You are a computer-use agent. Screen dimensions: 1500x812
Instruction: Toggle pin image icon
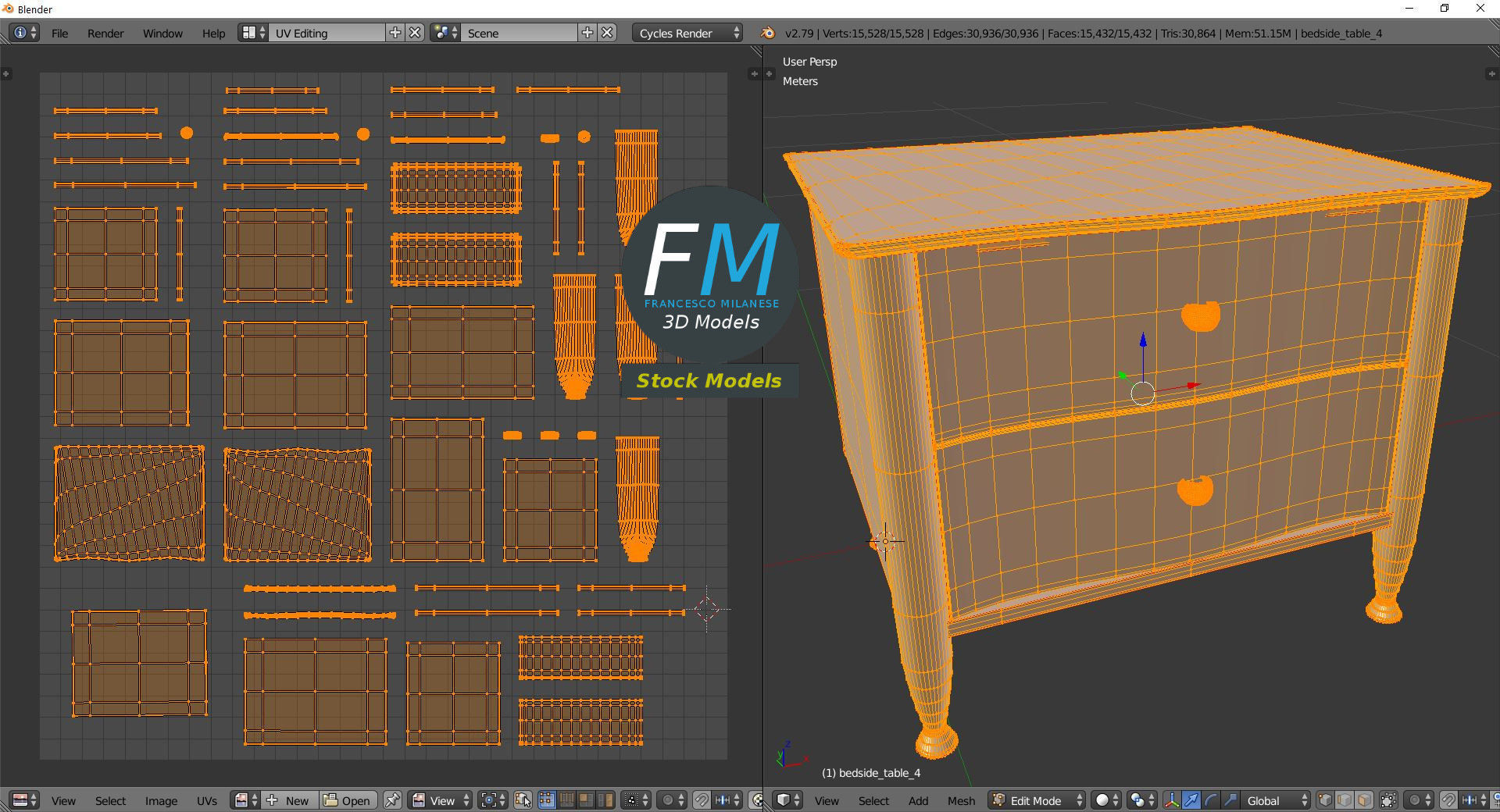(392, 800)
